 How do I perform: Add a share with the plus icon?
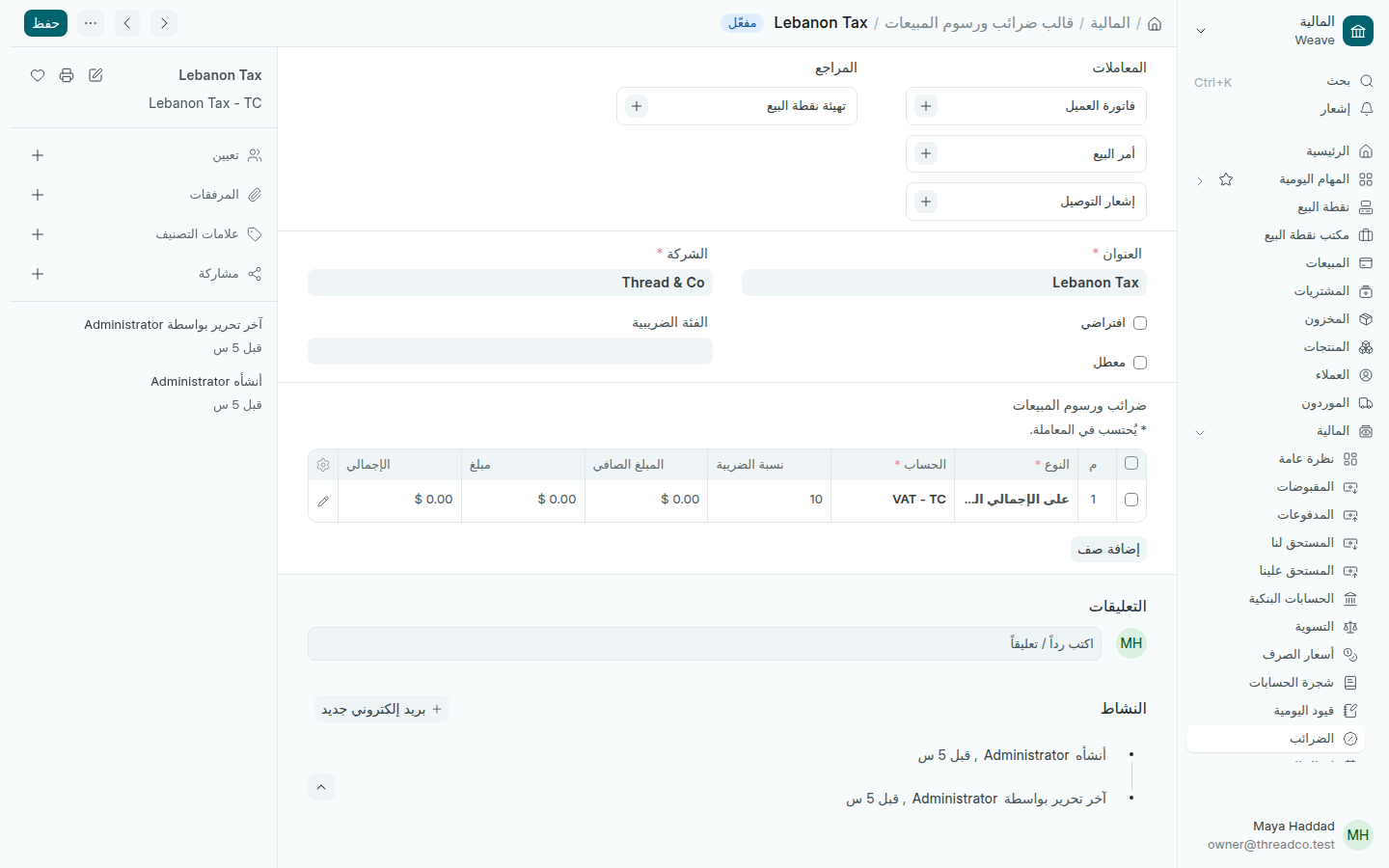pos(38,274)
